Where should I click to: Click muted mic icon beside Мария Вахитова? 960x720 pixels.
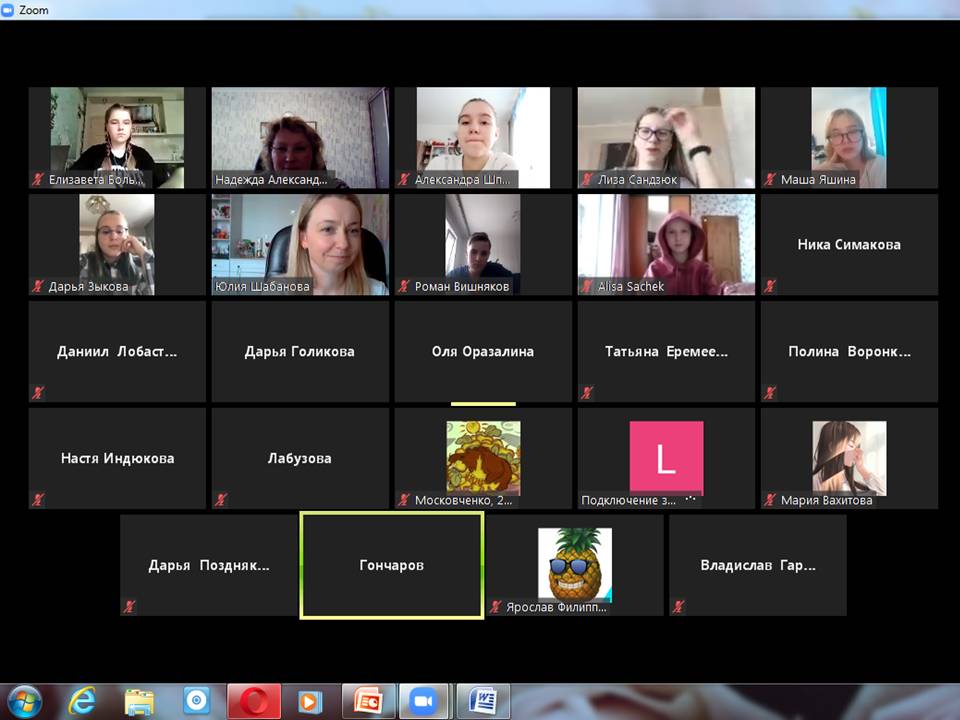coord(771,500)
